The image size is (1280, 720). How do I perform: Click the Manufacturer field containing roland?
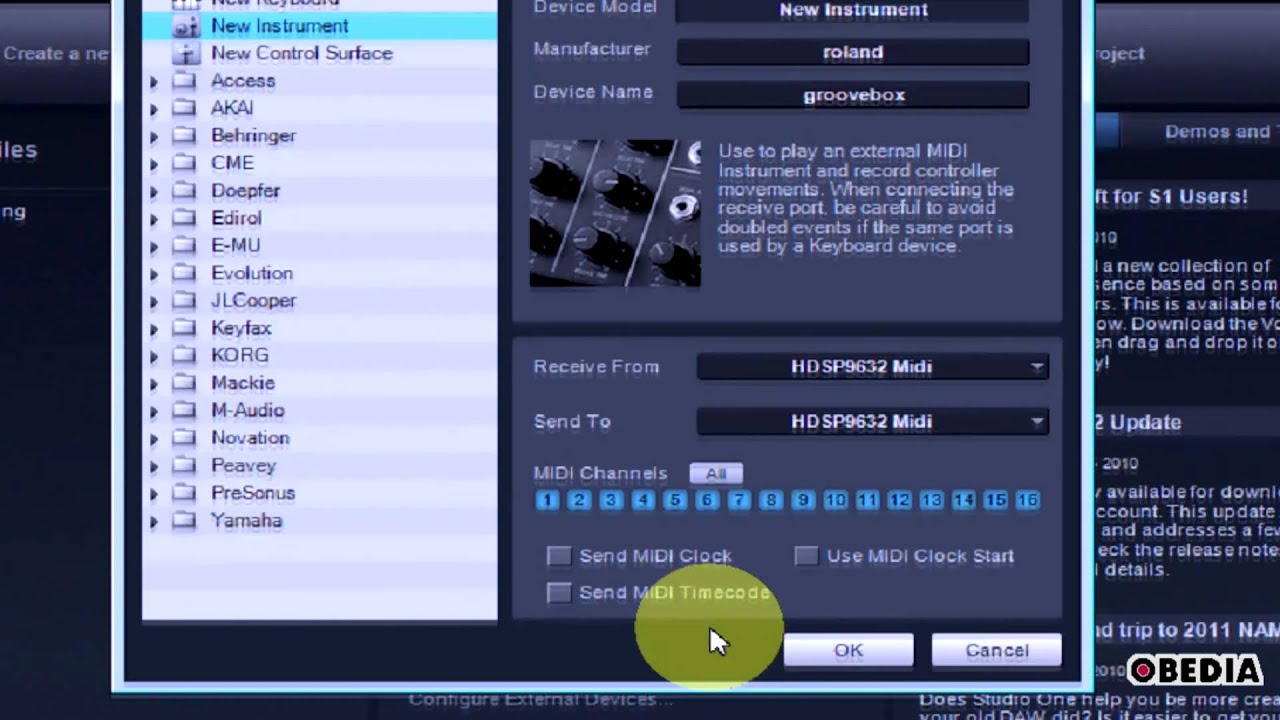pos(853,52)
